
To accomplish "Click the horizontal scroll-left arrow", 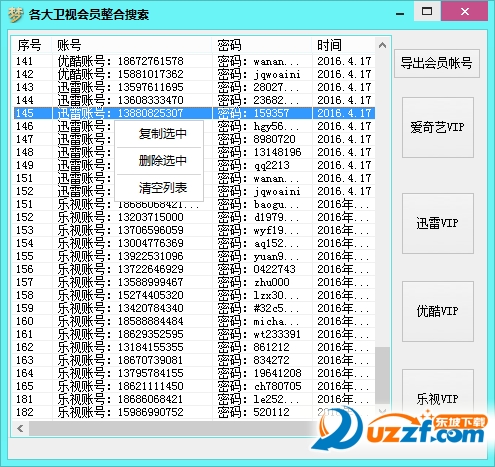I will 20,428.
